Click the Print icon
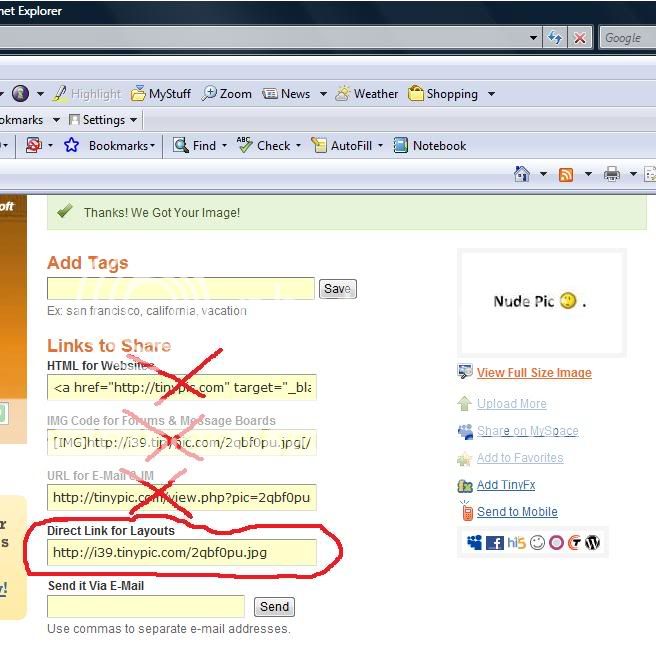 (x=612, y=174)
